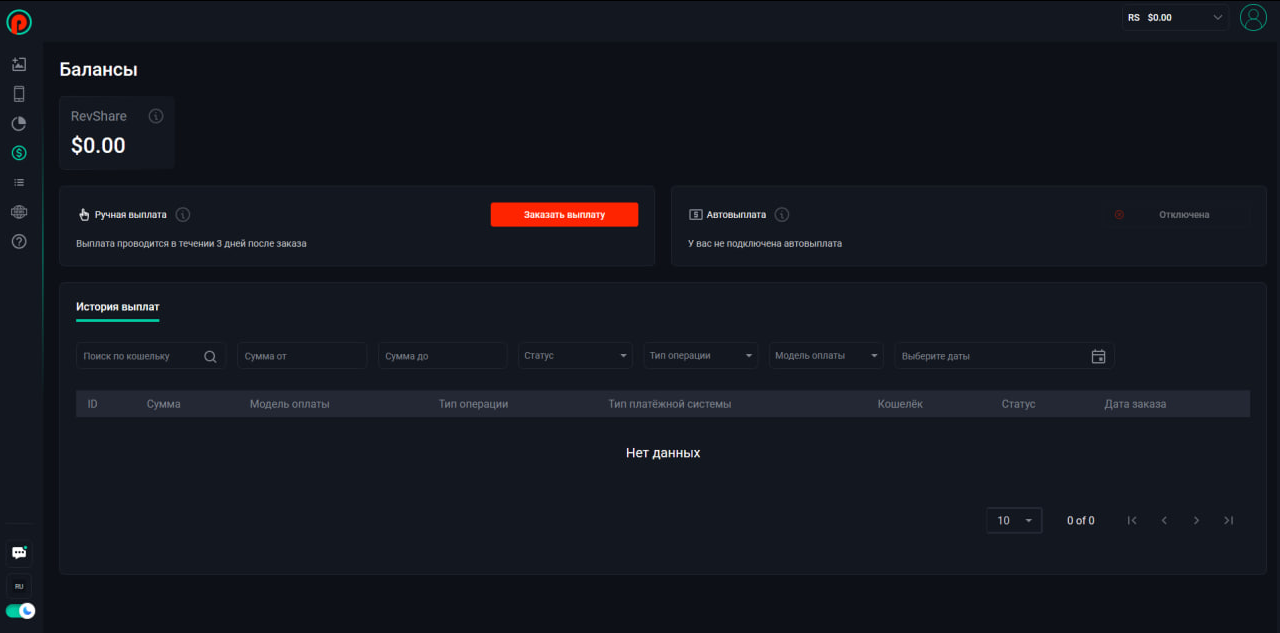Screen dimensions: 1280x633
Task: Open the rows per page dropdown
Action: 1014,520
